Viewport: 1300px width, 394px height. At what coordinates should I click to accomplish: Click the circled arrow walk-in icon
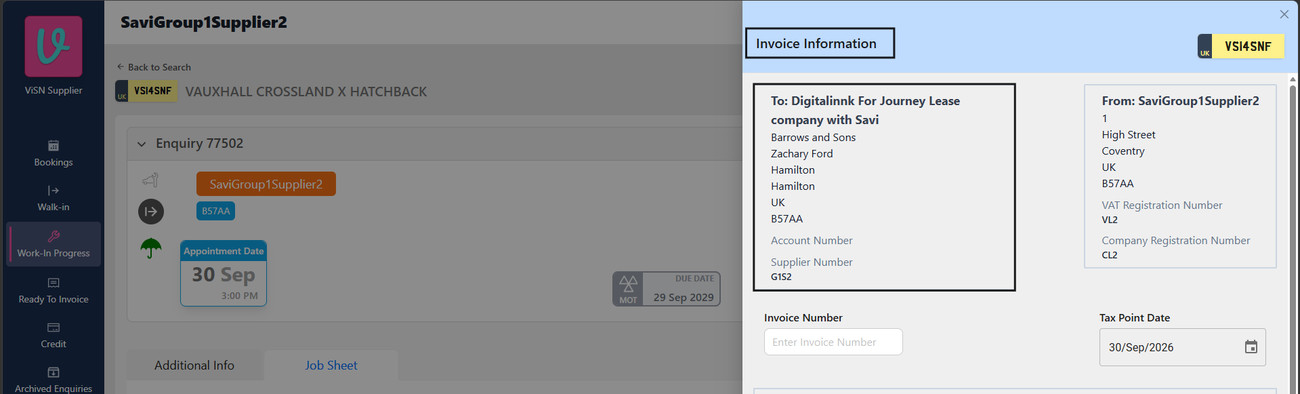coord(150,211)
